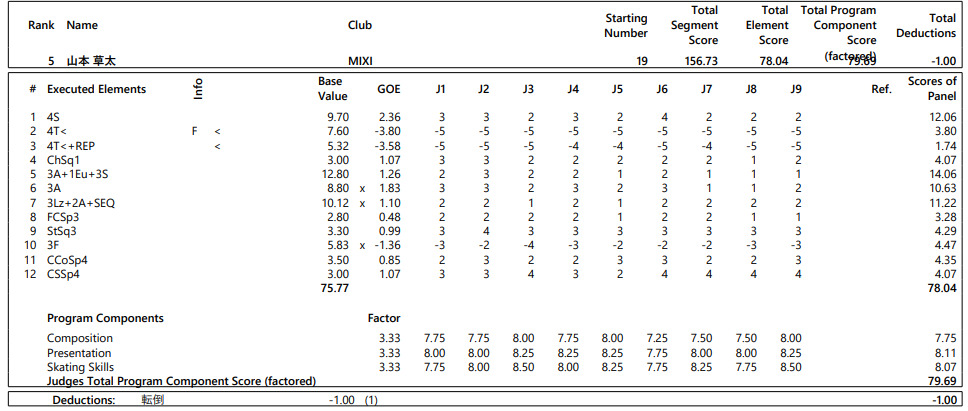This screenshot has height=411, width=968.
Task: Select the Base Value column header
Action: [332, 88]
